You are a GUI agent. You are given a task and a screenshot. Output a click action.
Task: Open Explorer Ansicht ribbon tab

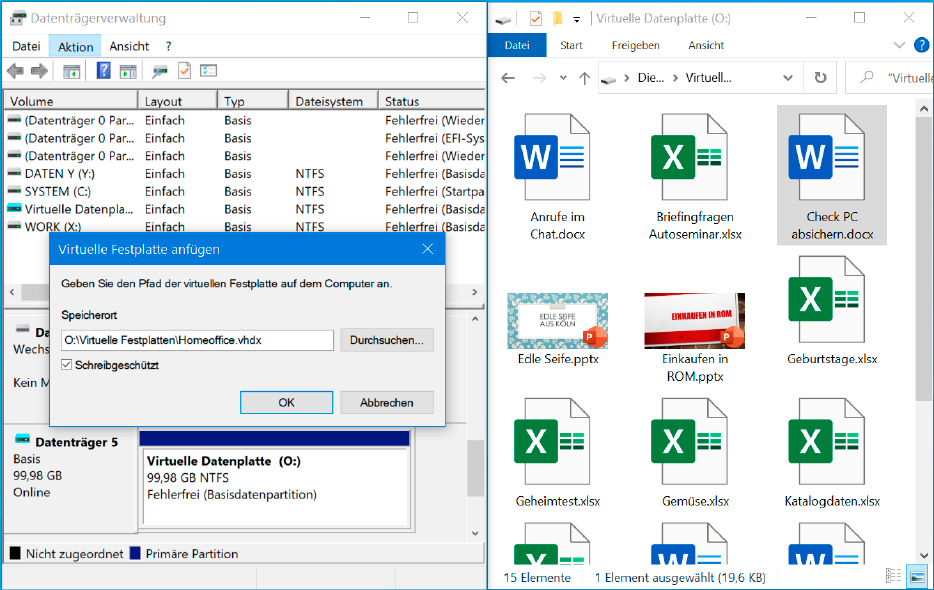point(706,45)
